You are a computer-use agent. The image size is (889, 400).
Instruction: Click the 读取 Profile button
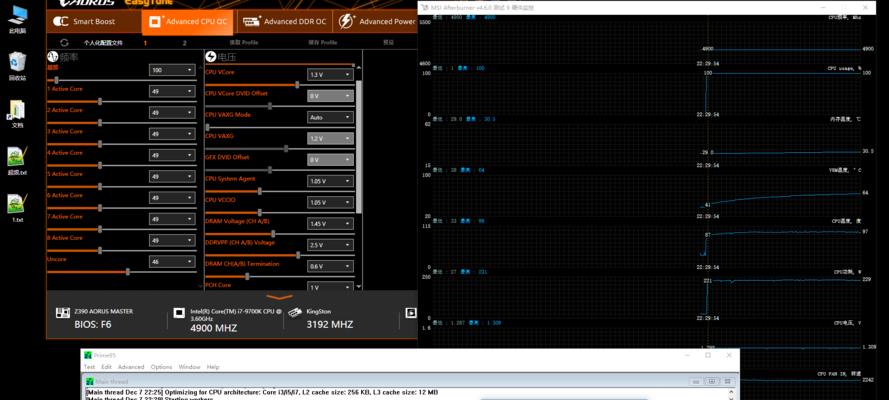(243, 42)
